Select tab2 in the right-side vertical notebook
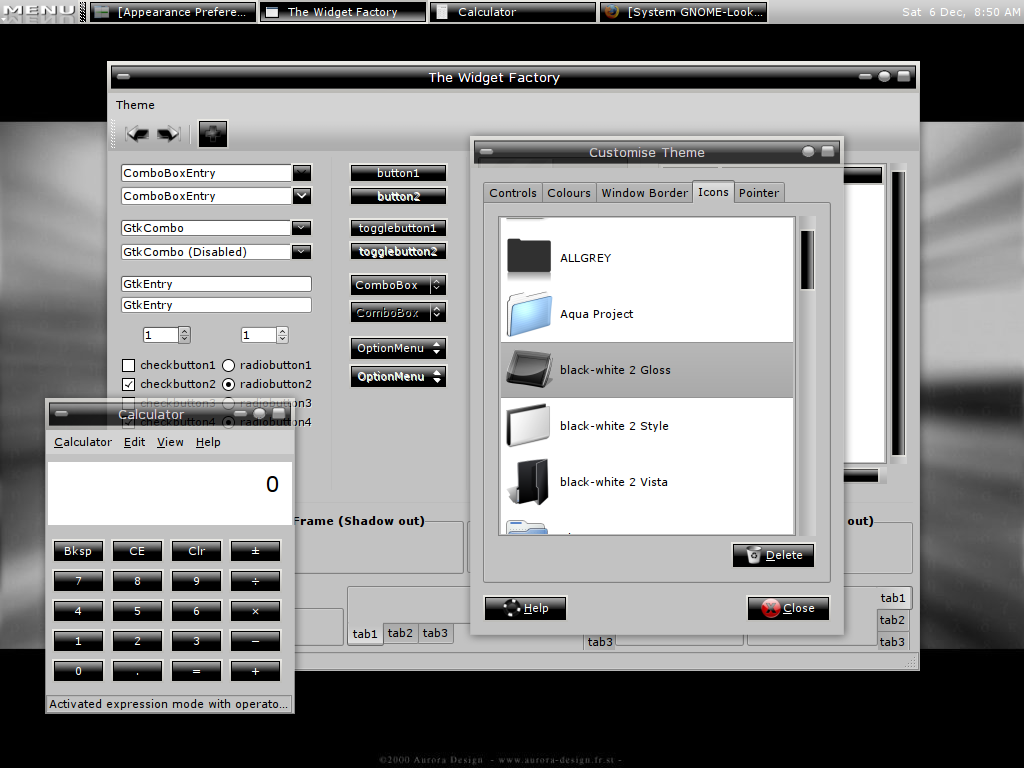The width and height of the screenshot is (1024, 768). (x=892, y=620)
